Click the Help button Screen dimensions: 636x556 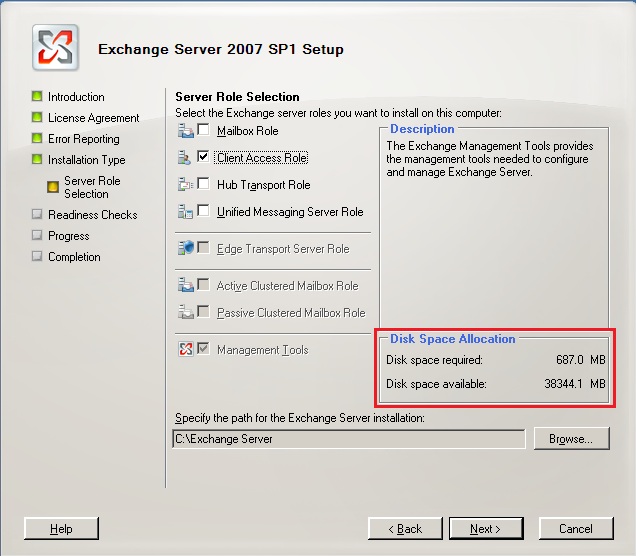tap(61, 528)
